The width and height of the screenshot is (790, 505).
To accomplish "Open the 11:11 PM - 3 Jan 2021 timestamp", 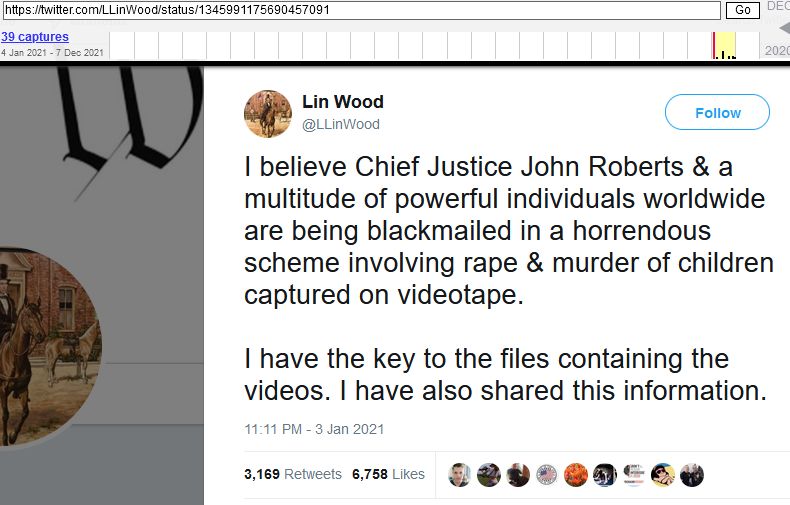I will coord(314,429).
